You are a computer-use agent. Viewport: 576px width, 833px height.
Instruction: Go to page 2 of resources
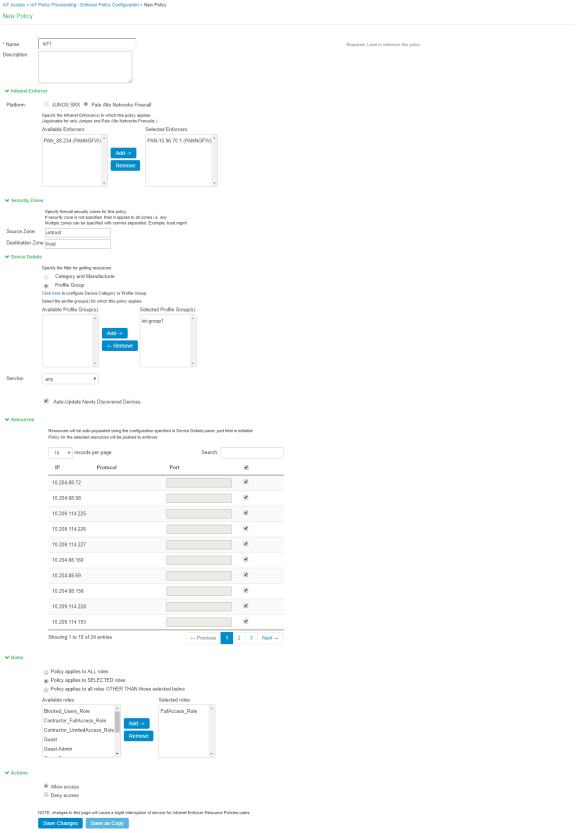point(239,638)
